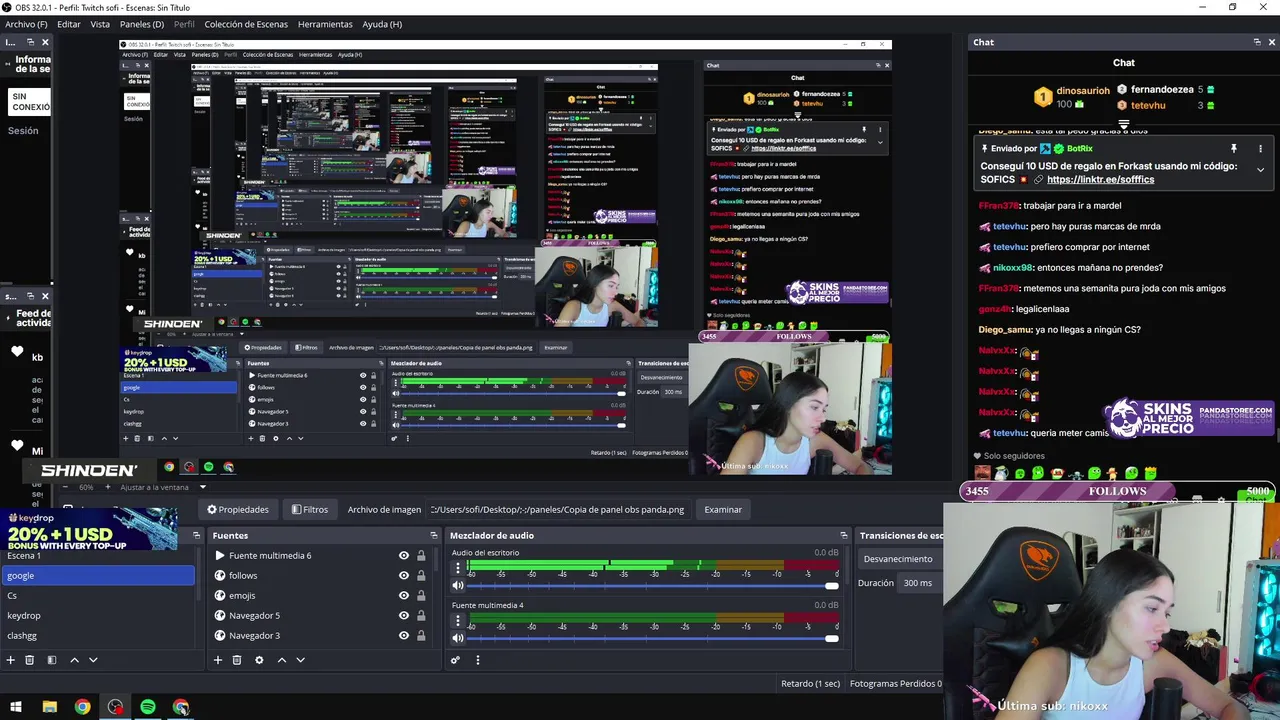Click the image file path field
Screen dimensions: 1280x720
[558, 509]
